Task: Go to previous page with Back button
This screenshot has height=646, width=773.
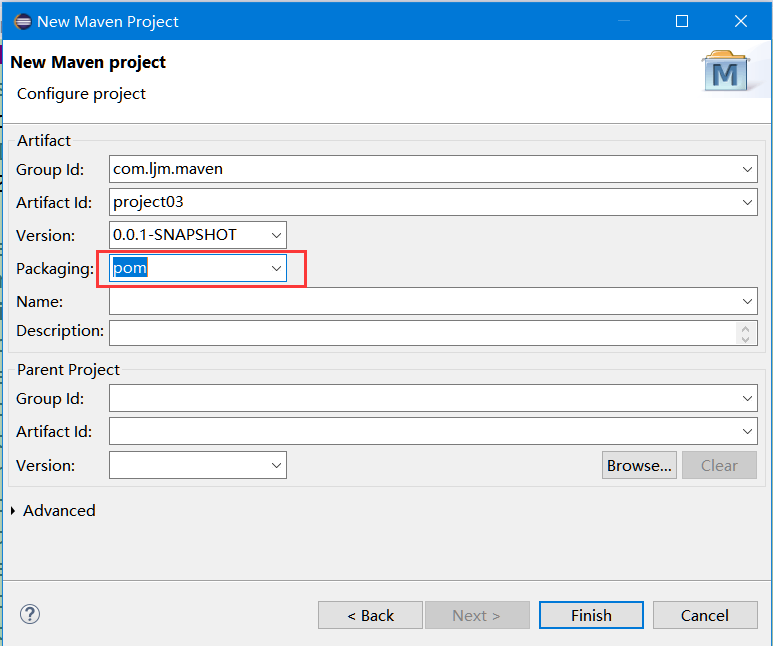Action: pos(370,615)
